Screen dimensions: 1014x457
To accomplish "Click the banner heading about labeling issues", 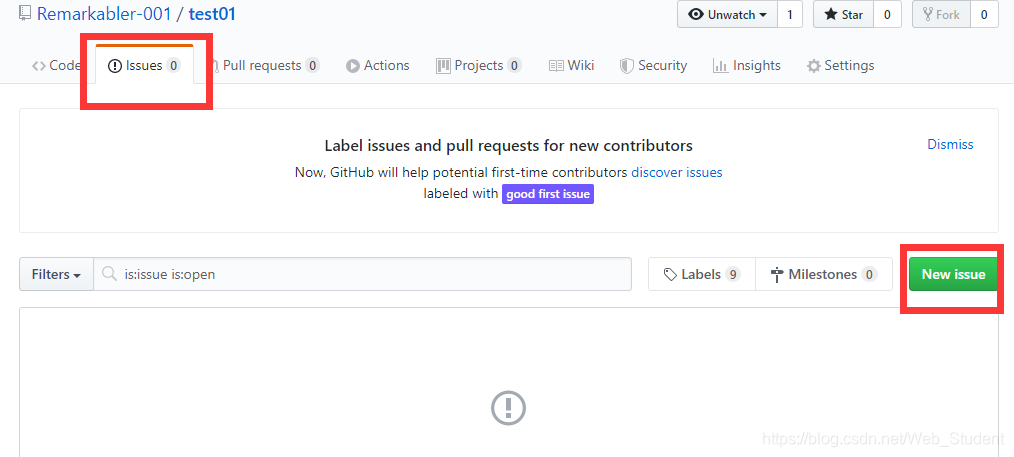I will [508, 145].
